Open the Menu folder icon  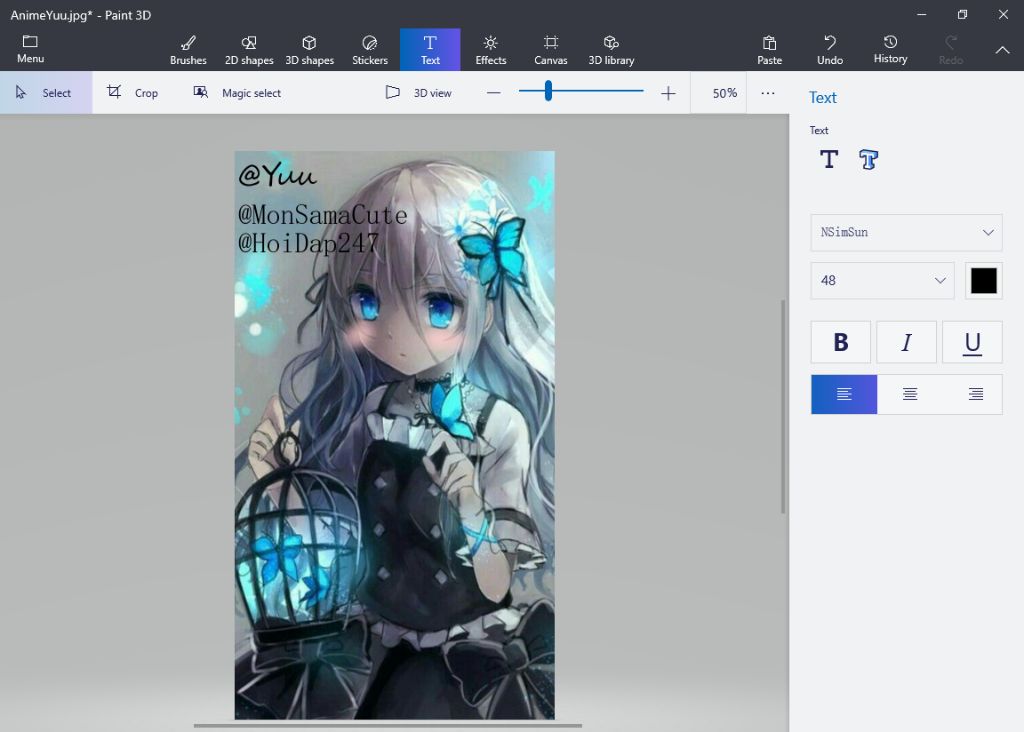tap(30, 49)
